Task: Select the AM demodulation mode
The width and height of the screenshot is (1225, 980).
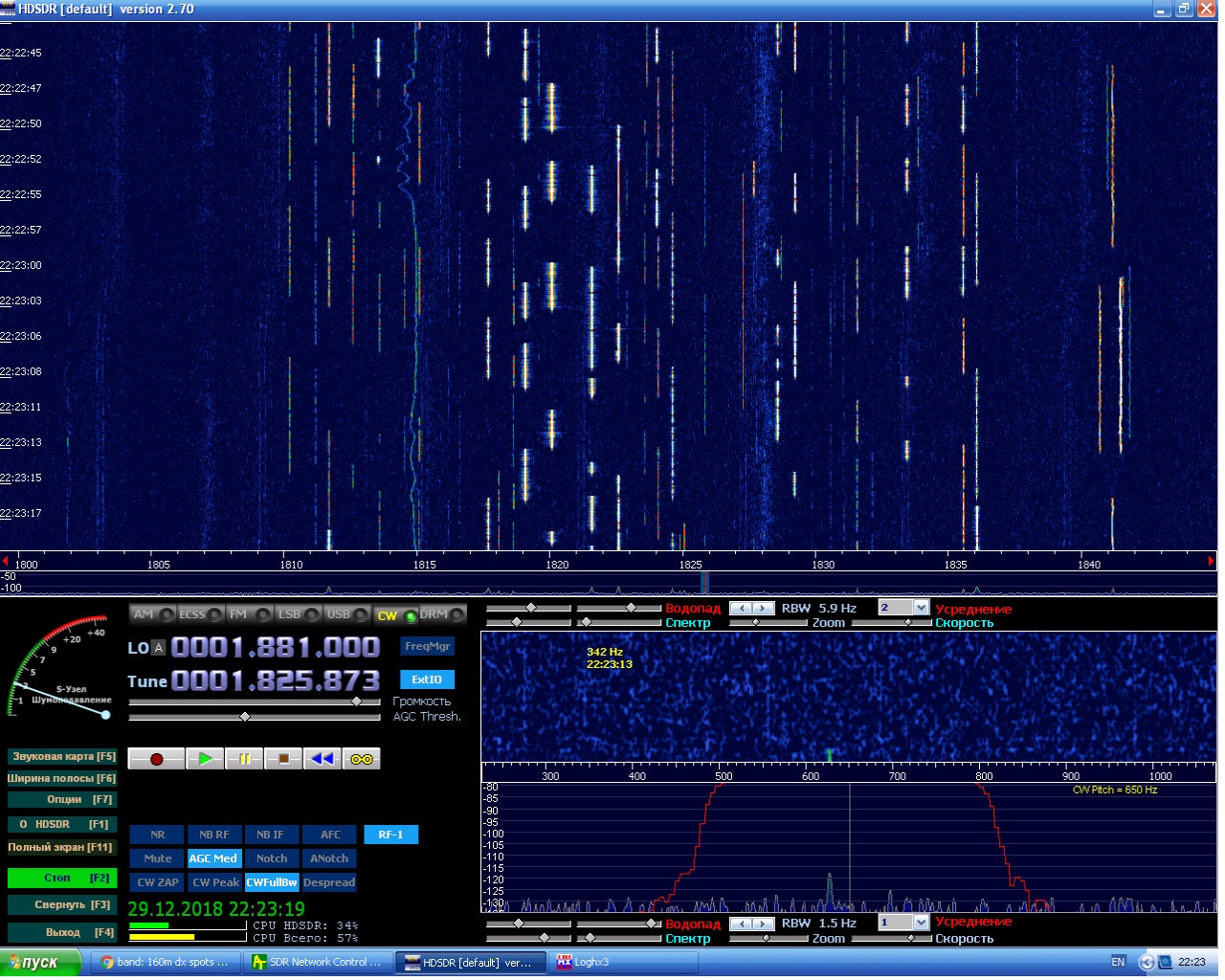Action: point(144,614)
